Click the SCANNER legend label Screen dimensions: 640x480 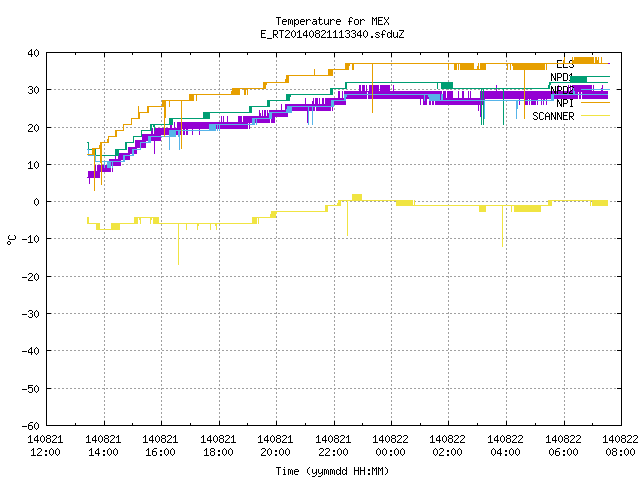(x=553, y=116)
